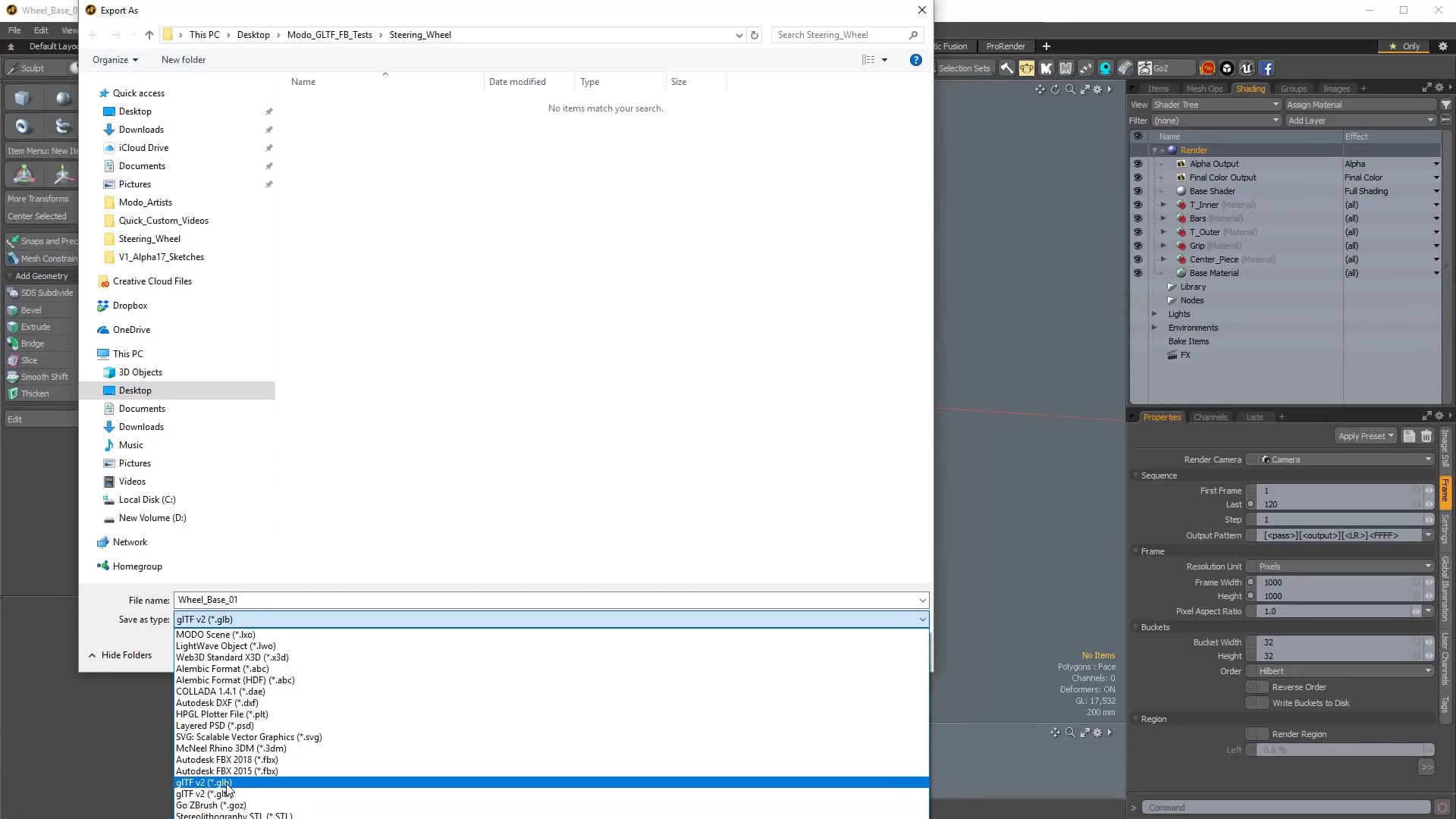Click the Facebook export icon

pos(1266,68)
